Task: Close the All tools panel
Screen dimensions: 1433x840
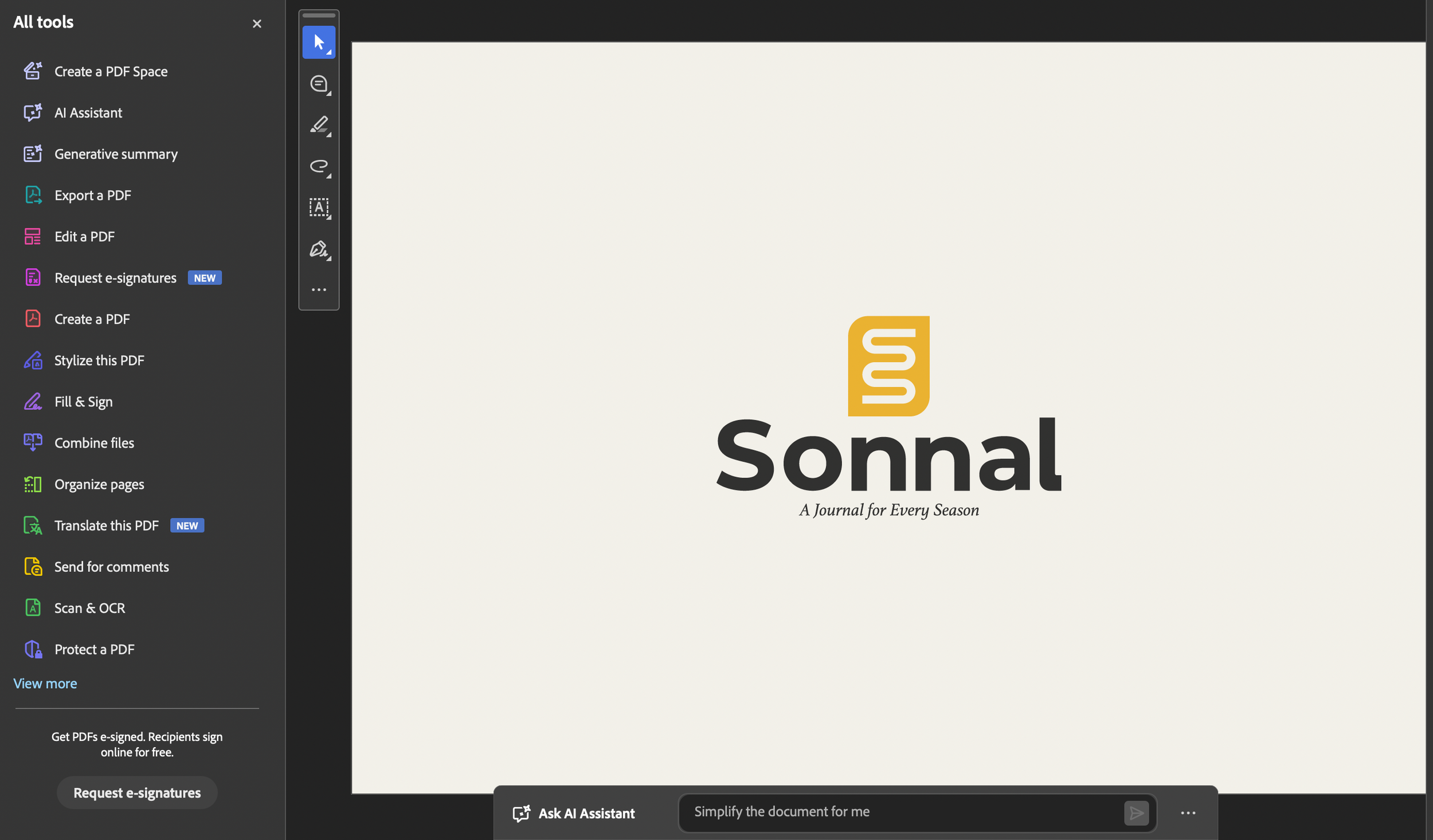Action: (x=257, y=23)
